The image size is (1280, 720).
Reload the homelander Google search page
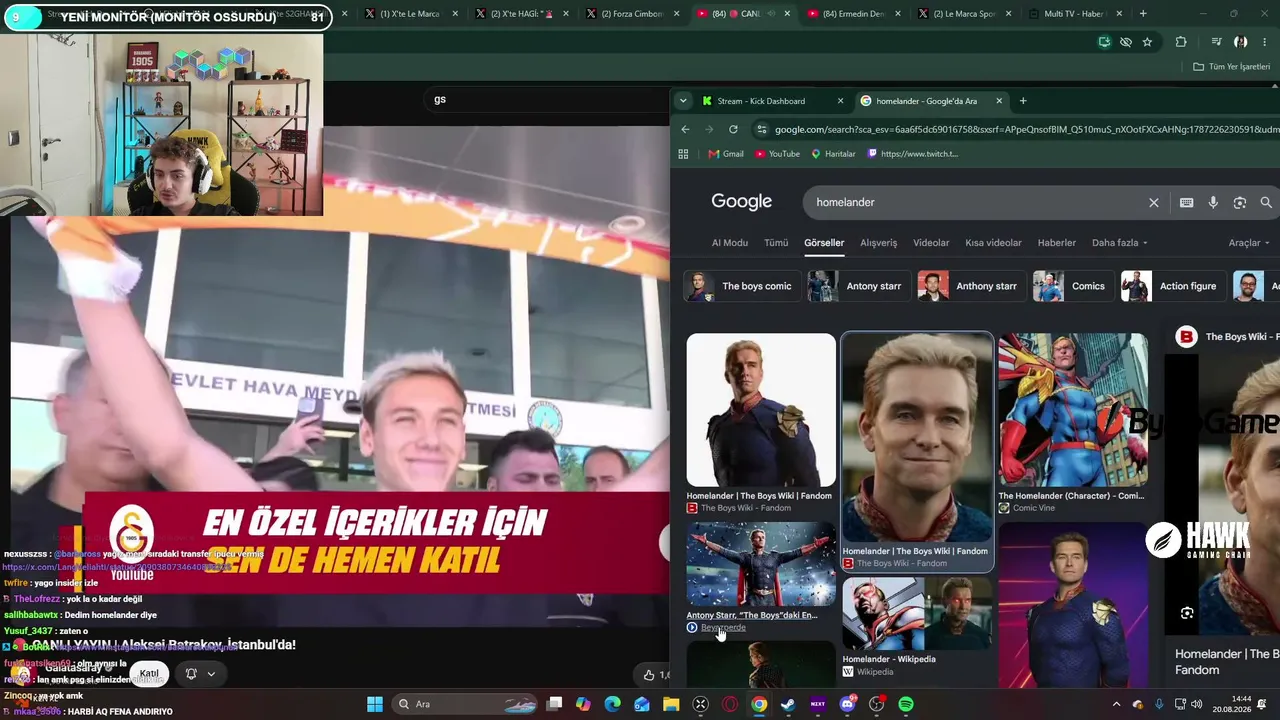[733, 129]
